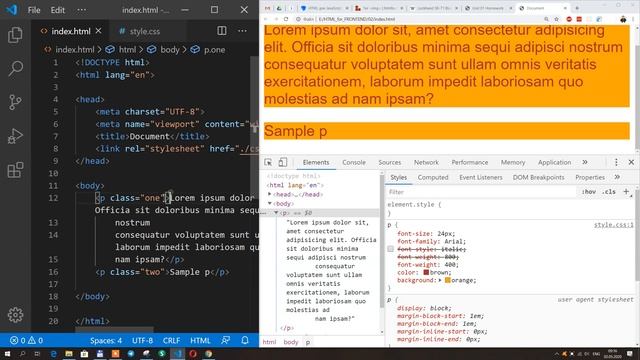Open the Search view in VS Code
The height and width of the screenshot is (360, 640).
click(15, 69)
